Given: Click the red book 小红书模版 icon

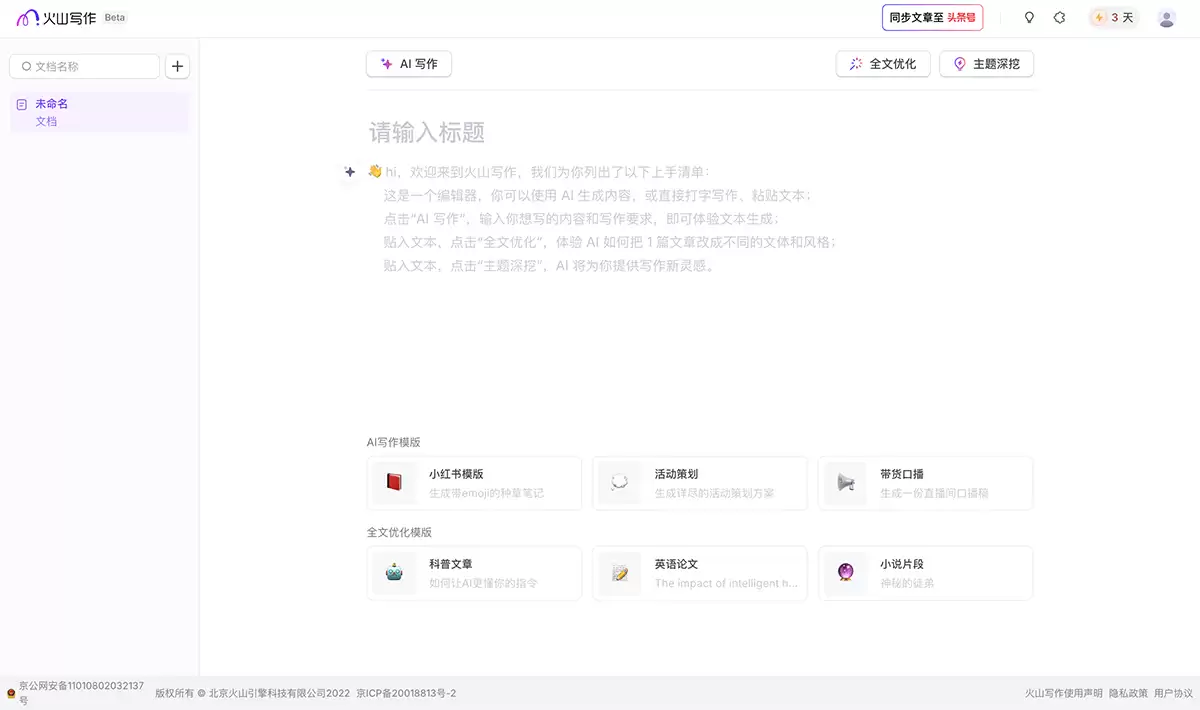Looking at the screenshot, I should point(394,483).
